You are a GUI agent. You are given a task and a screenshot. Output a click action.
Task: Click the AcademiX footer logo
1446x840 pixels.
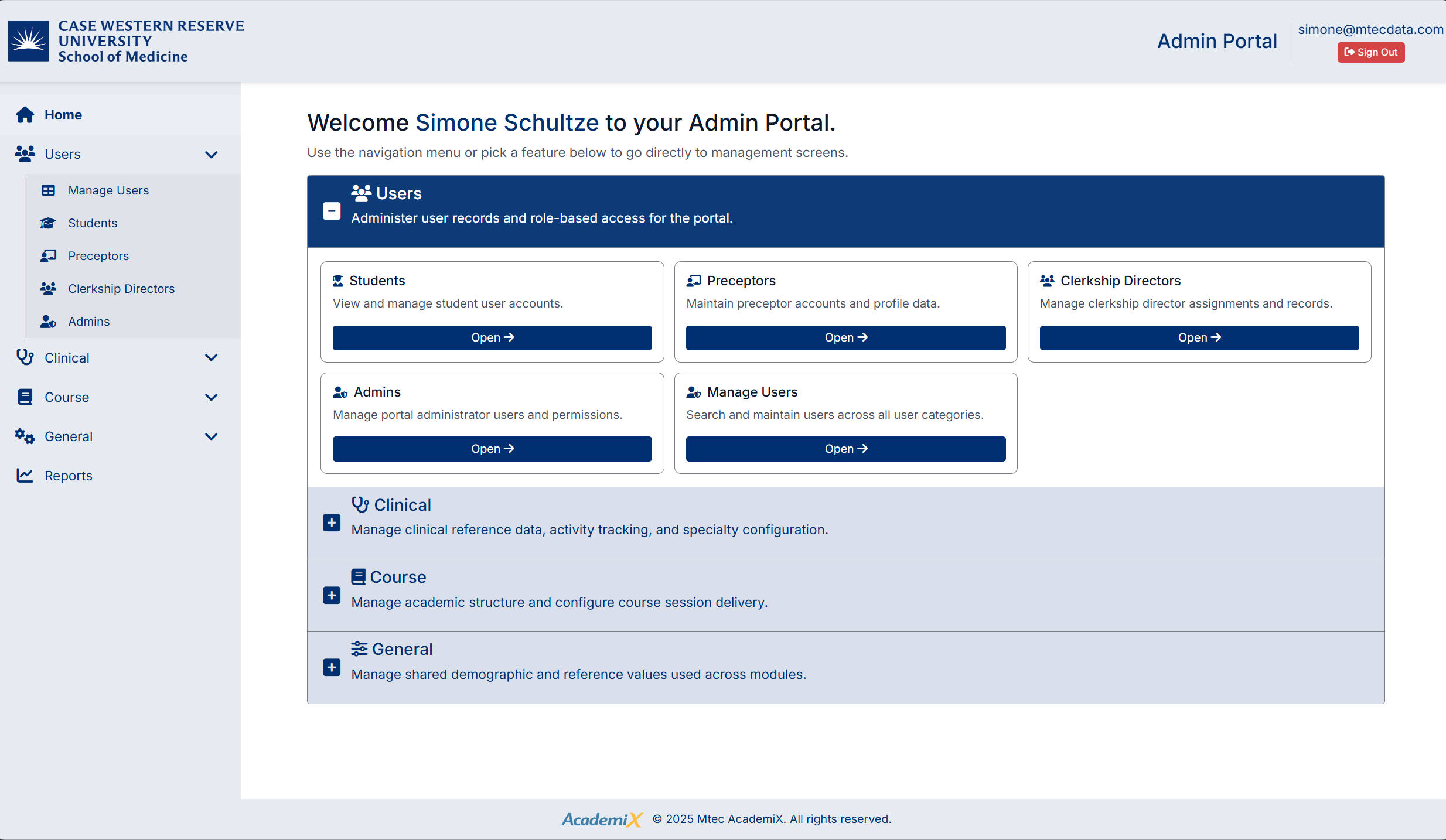tap(602, 819)
